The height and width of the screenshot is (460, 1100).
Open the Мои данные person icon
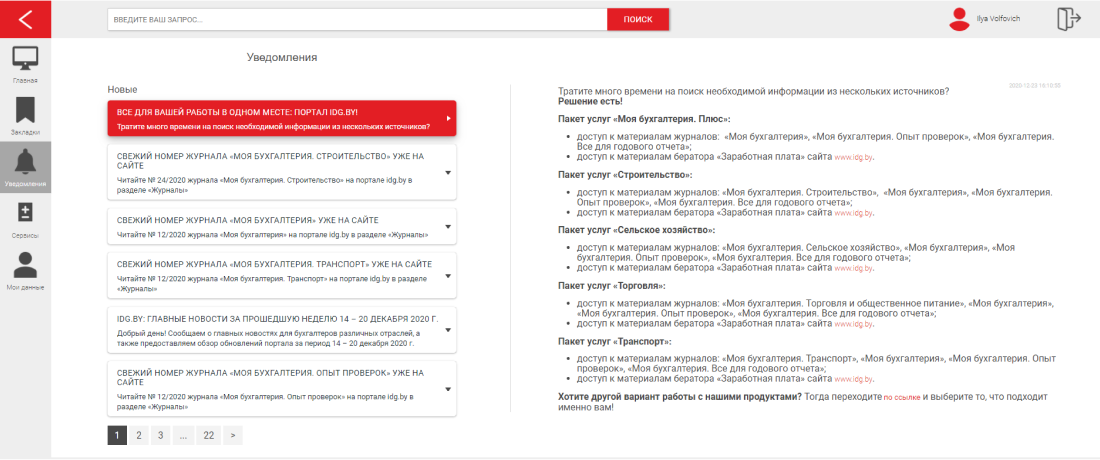pyautogui.click(x=25, y=266)
